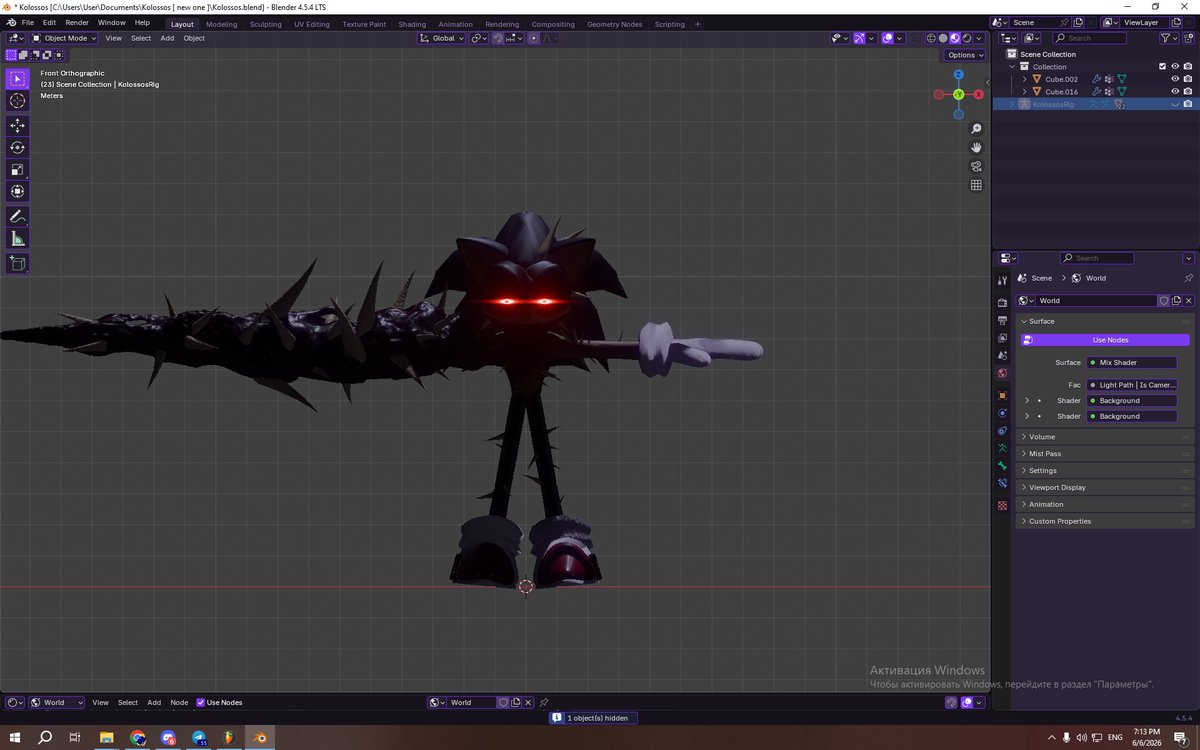Open the View Layer properties tab
Screen dimensions: 1200x750
point(1002,338)
